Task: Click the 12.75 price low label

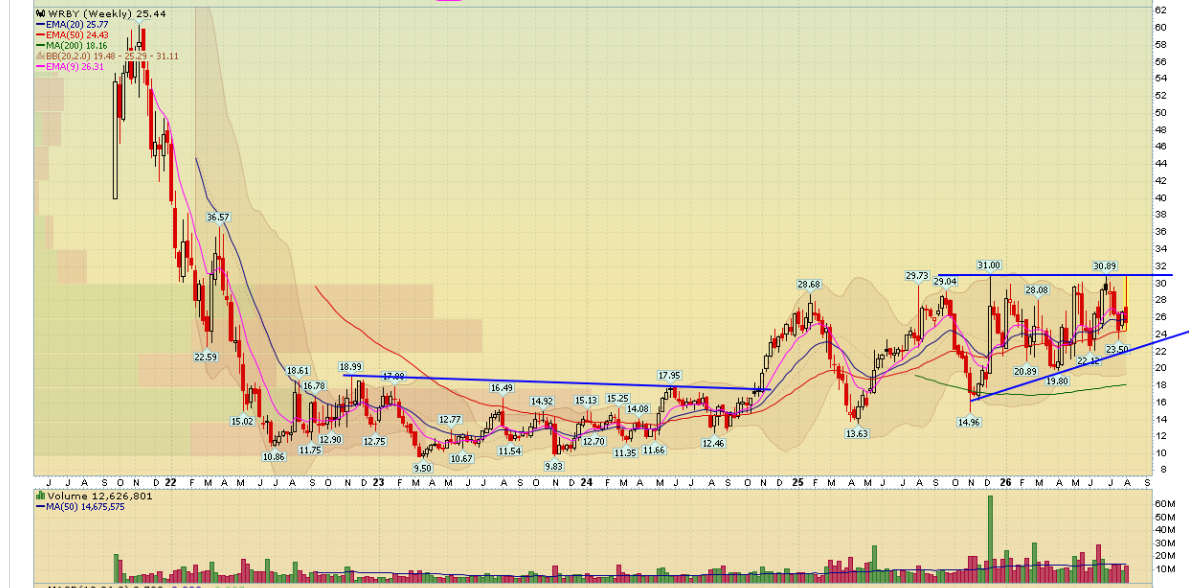Action: click(x=374, y=442)
